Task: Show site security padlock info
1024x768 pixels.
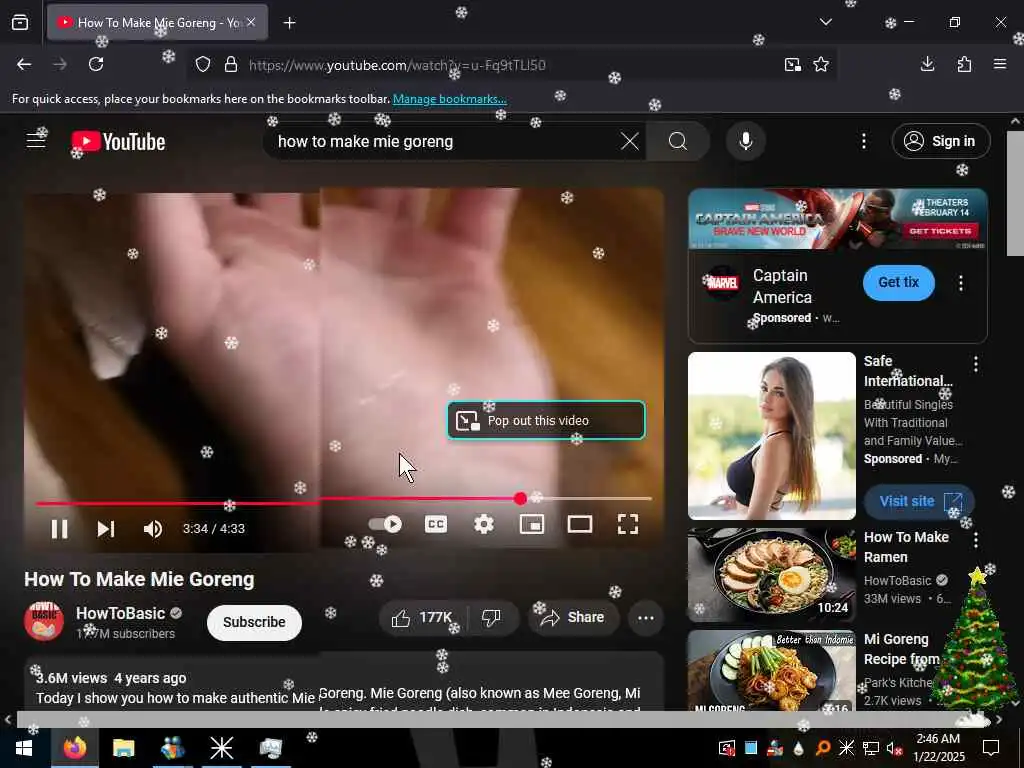Action: tap(231, 65)
